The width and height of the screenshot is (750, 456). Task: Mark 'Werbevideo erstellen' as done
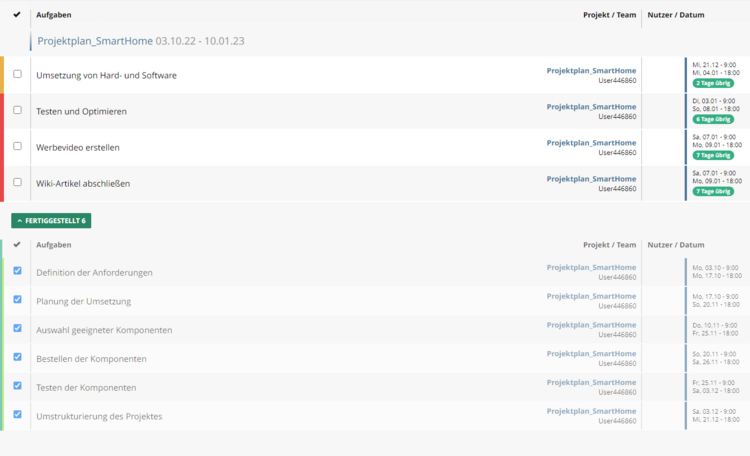coord(17,146)
